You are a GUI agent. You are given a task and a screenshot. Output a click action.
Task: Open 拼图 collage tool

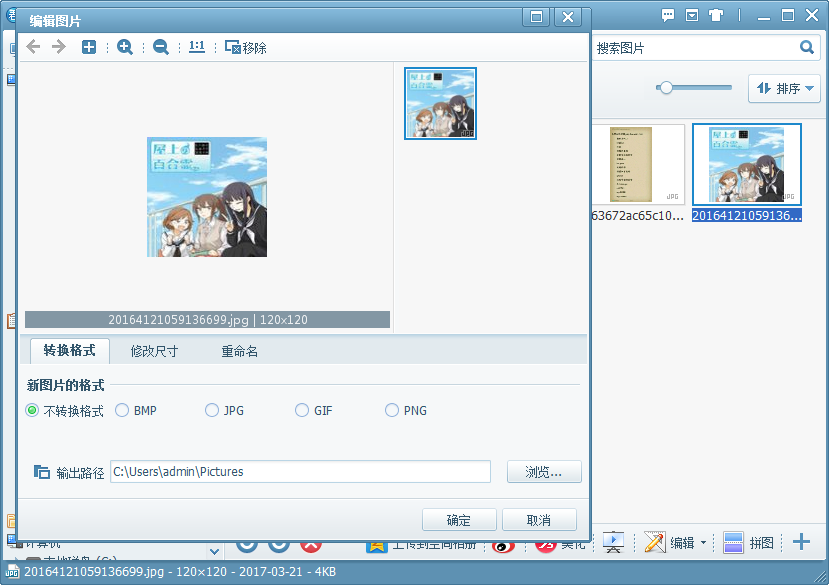[748, 543]
